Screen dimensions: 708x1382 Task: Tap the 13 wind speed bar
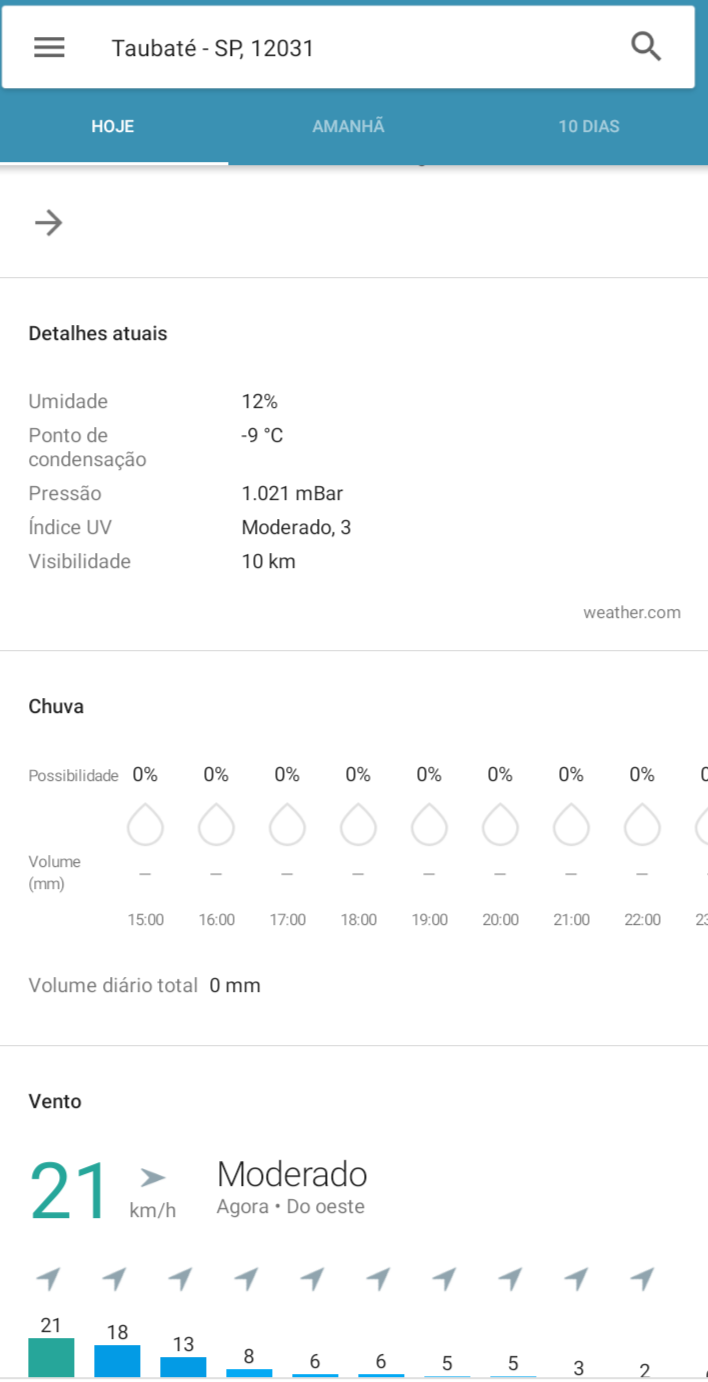(183, 1367)
